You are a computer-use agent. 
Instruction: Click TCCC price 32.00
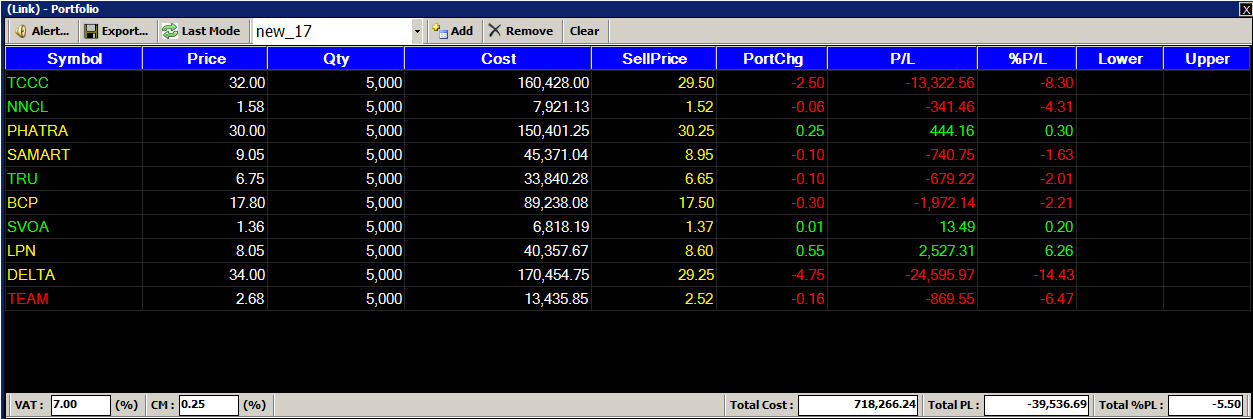tap(247, 83)
